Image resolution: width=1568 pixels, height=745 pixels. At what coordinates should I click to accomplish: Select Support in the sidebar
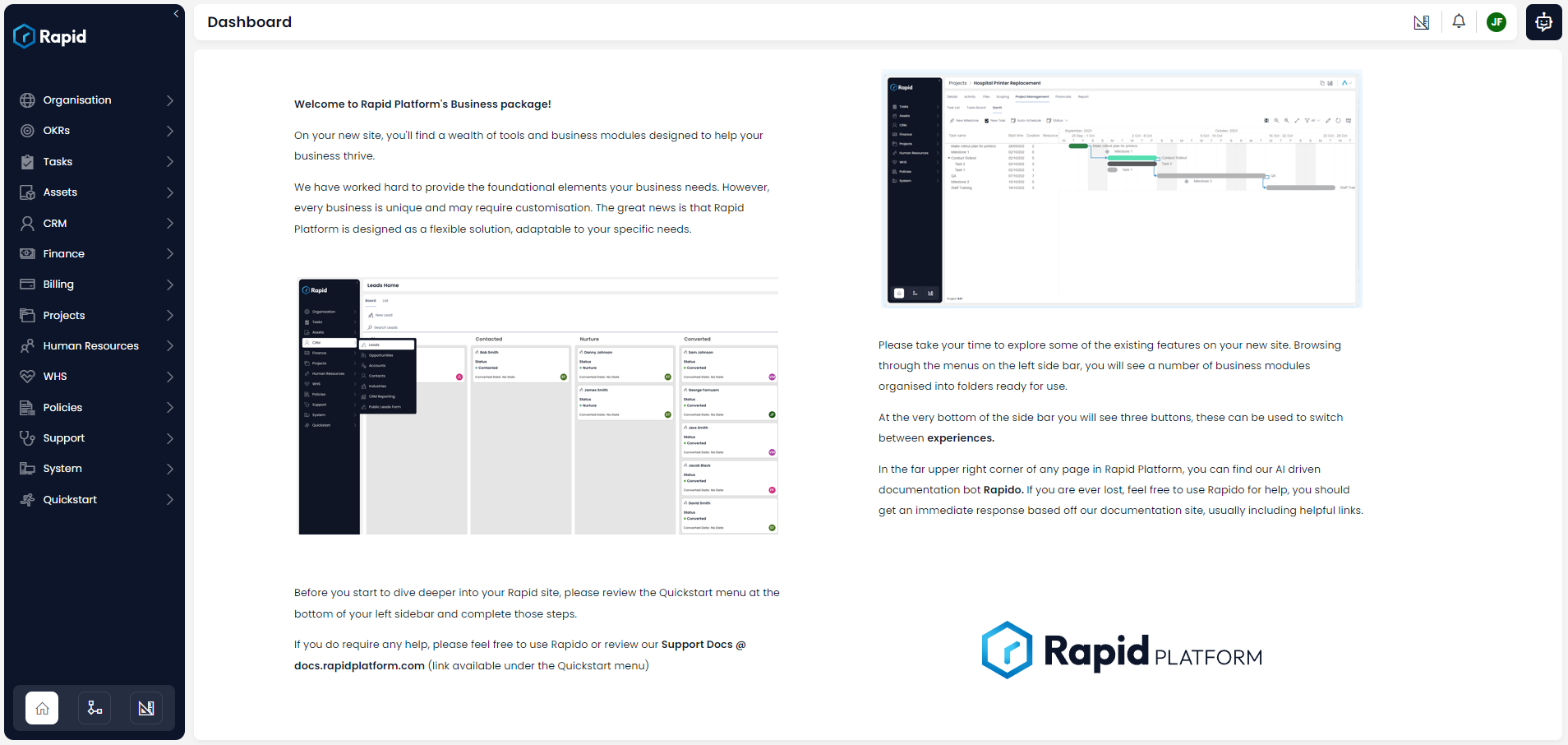click(95, 438)
